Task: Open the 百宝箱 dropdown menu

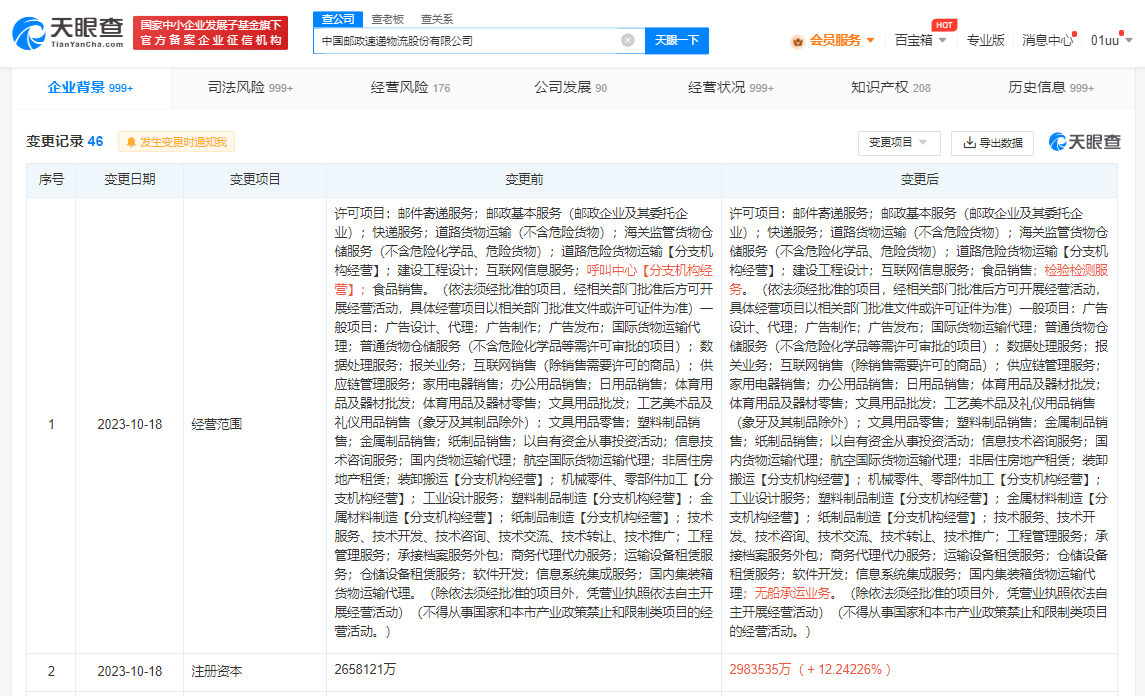Action: (920, 41)
